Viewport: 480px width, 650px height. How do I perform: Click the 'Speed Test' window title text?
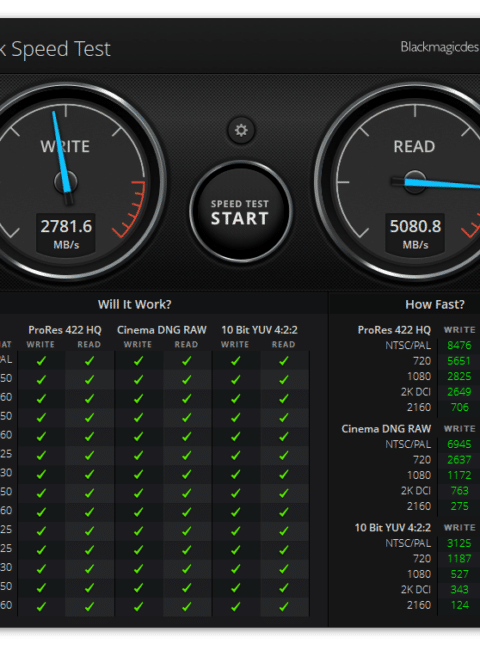[x=61, y=49]
